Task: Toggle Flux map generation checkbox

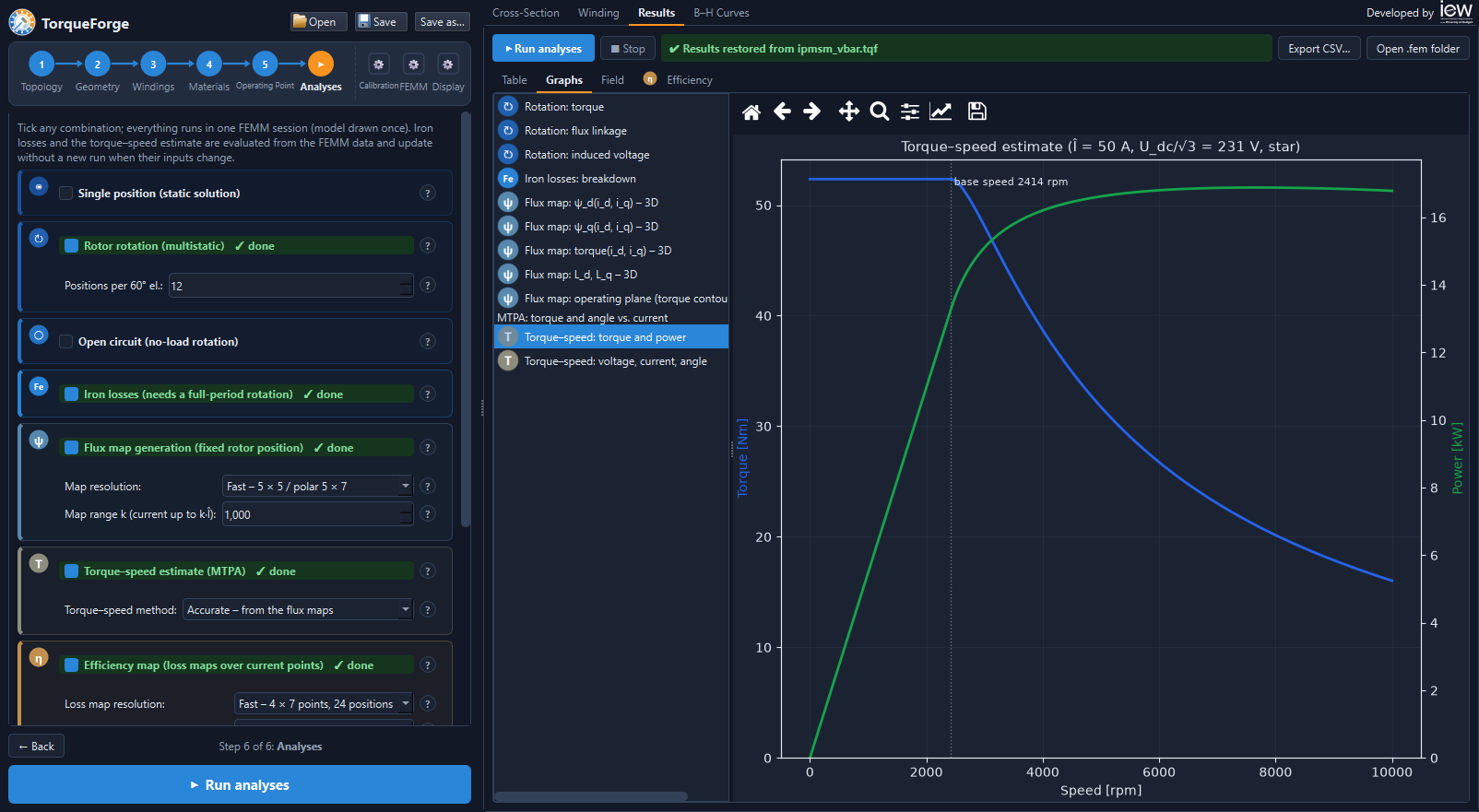Action: coord(71,448)
